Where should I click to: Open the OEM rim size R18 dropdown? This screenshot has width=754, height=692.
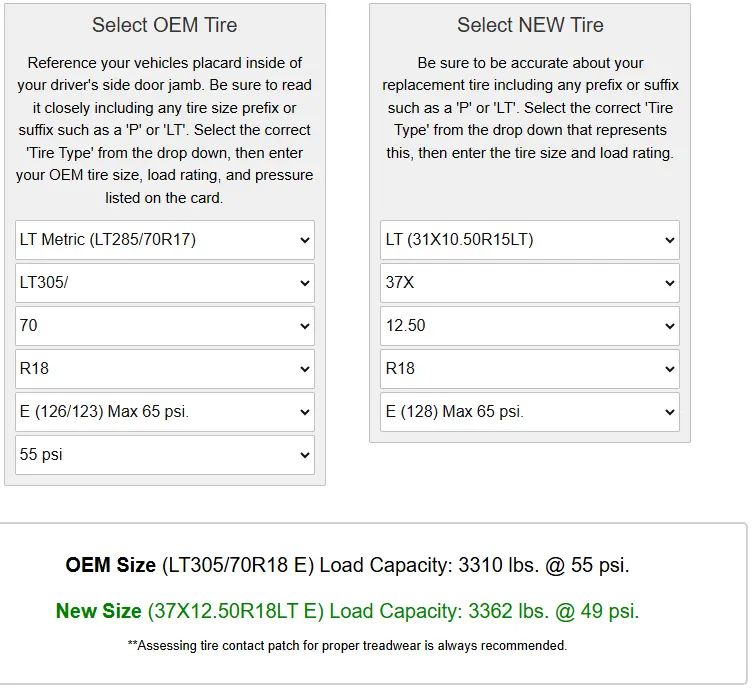(x=165, y=369)
